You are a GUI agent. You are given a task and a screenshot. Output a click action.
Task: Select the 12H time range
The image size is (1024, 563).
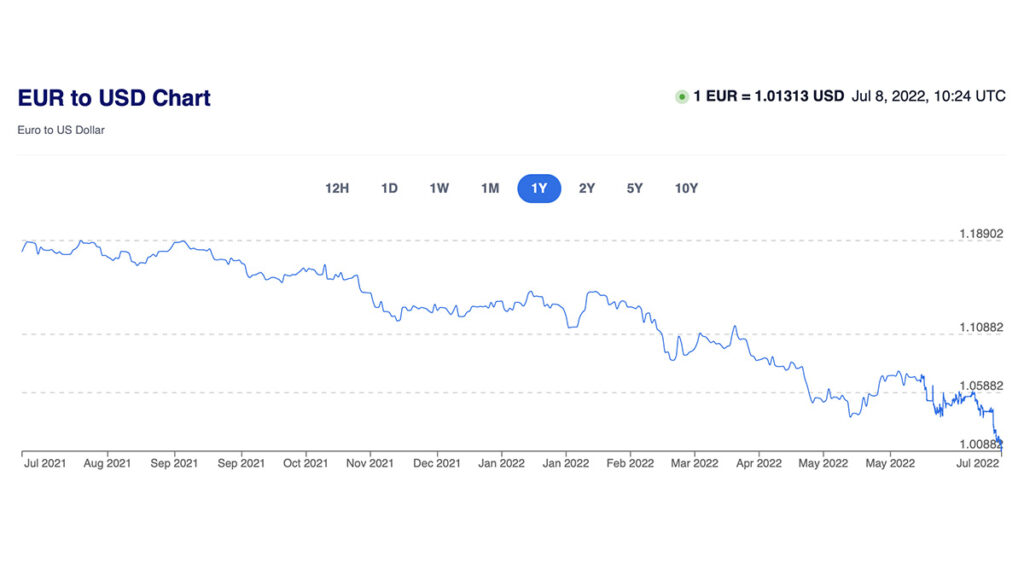point(337,188)
